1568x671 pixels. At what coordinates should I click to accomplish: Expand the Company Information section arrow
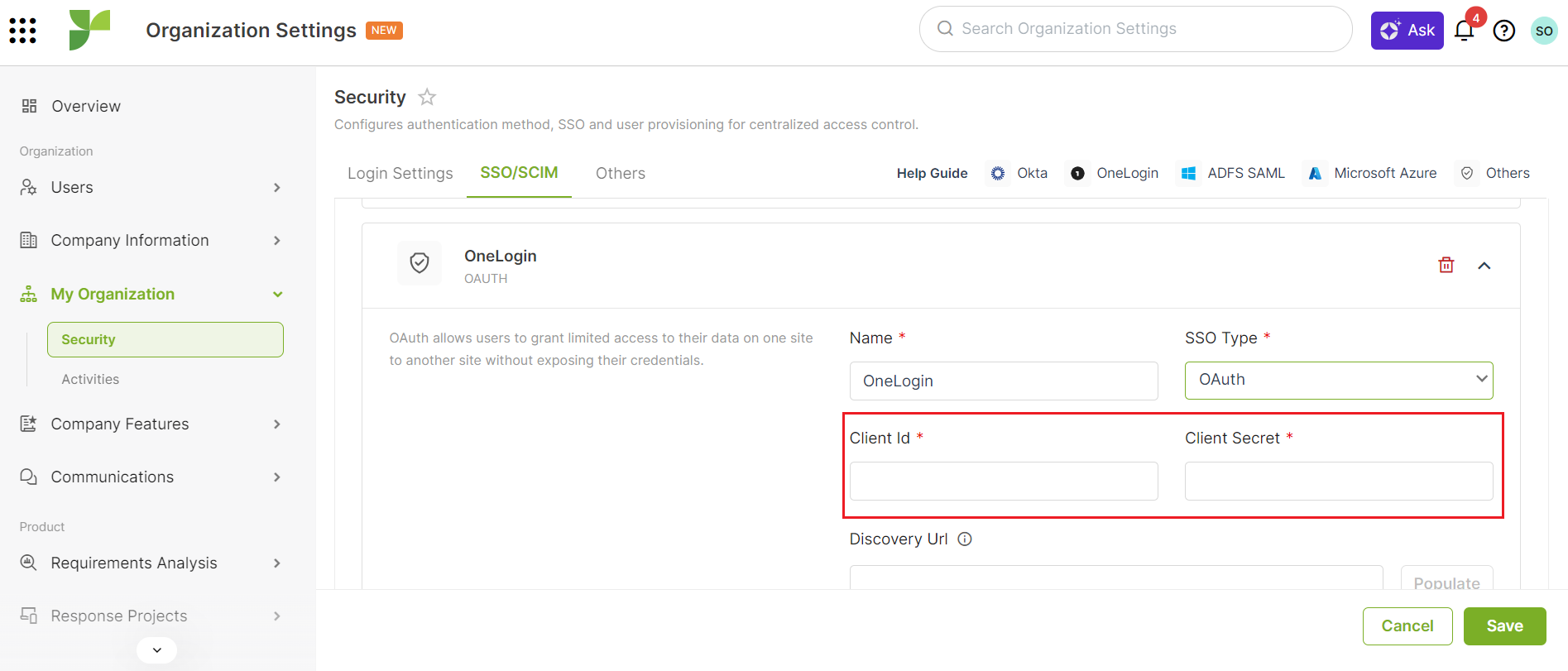277,241
